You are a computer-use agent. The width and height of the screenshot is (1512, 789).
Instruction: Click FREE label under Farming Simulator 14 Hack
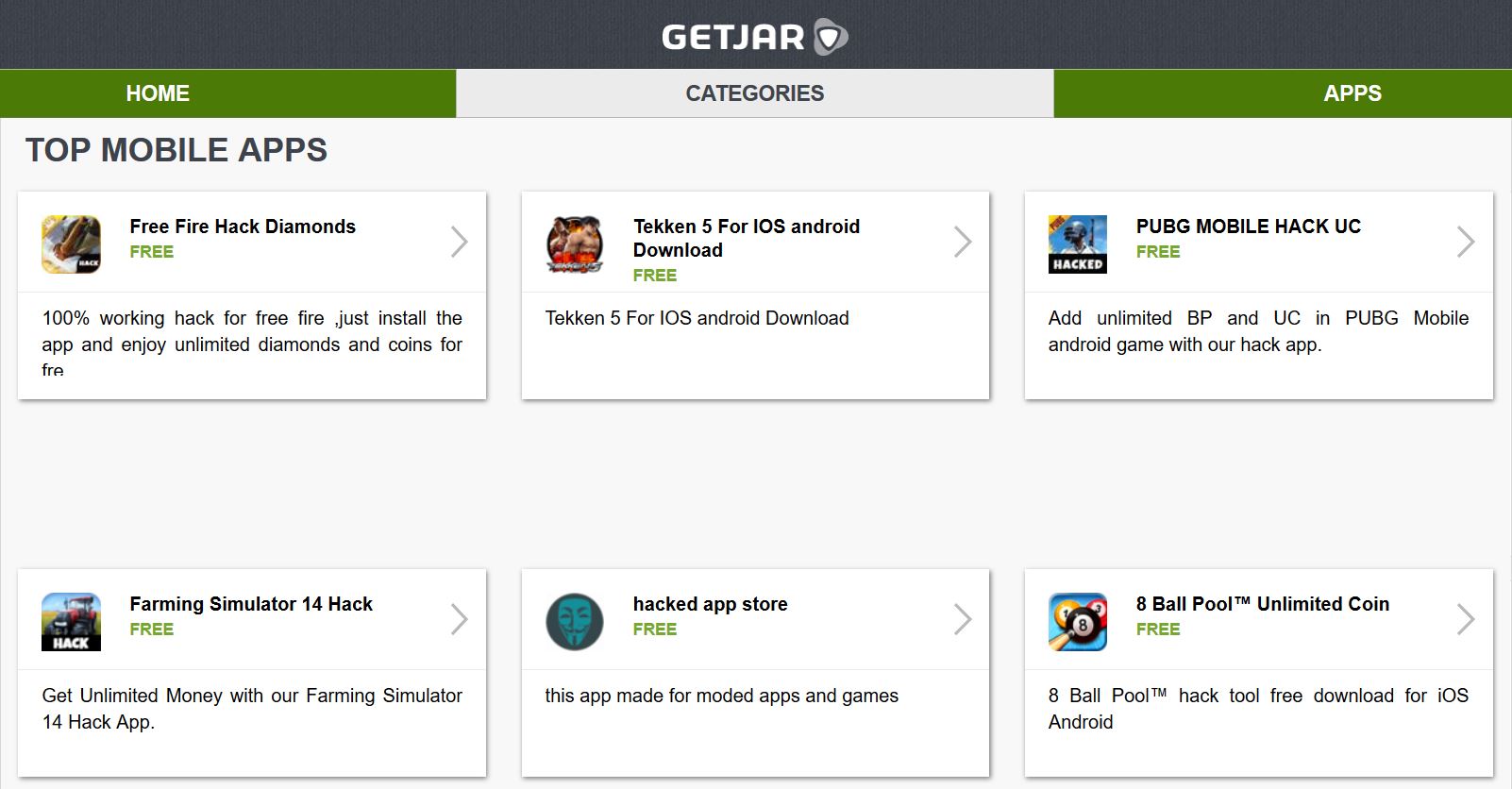151,629
